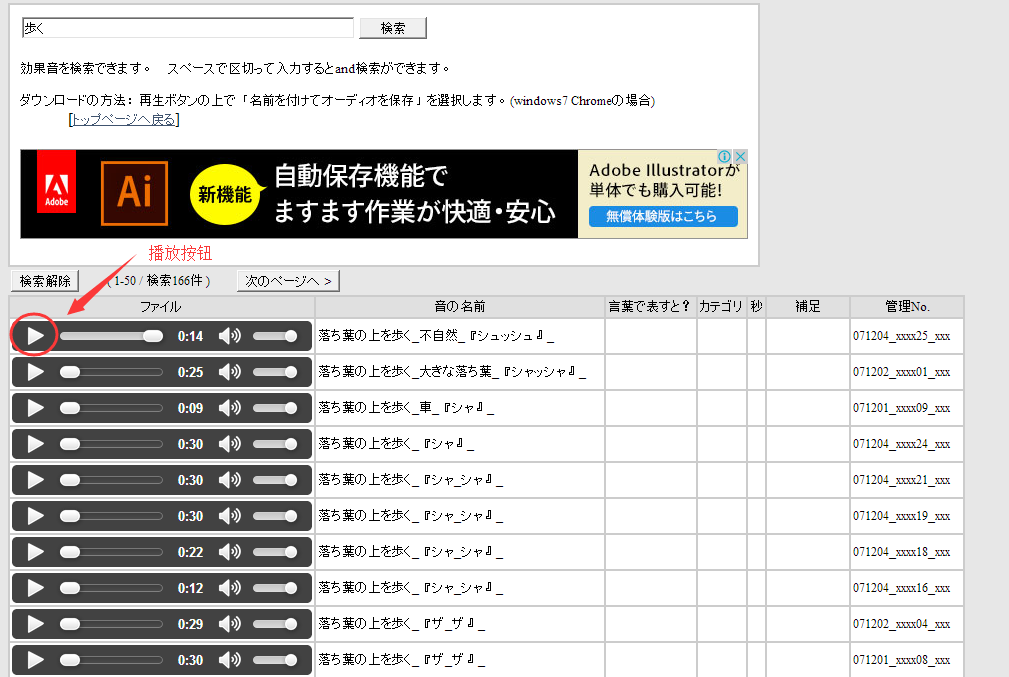
Task: Click the volume slider in row 071201_xxxx08_xxx
Action: (x=275, y=660)
